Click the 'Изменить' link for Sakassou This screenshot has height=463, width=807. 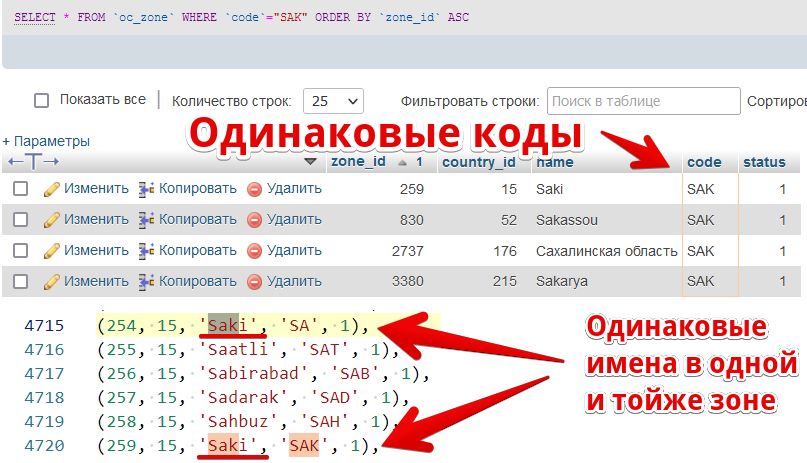pos(96,220)
